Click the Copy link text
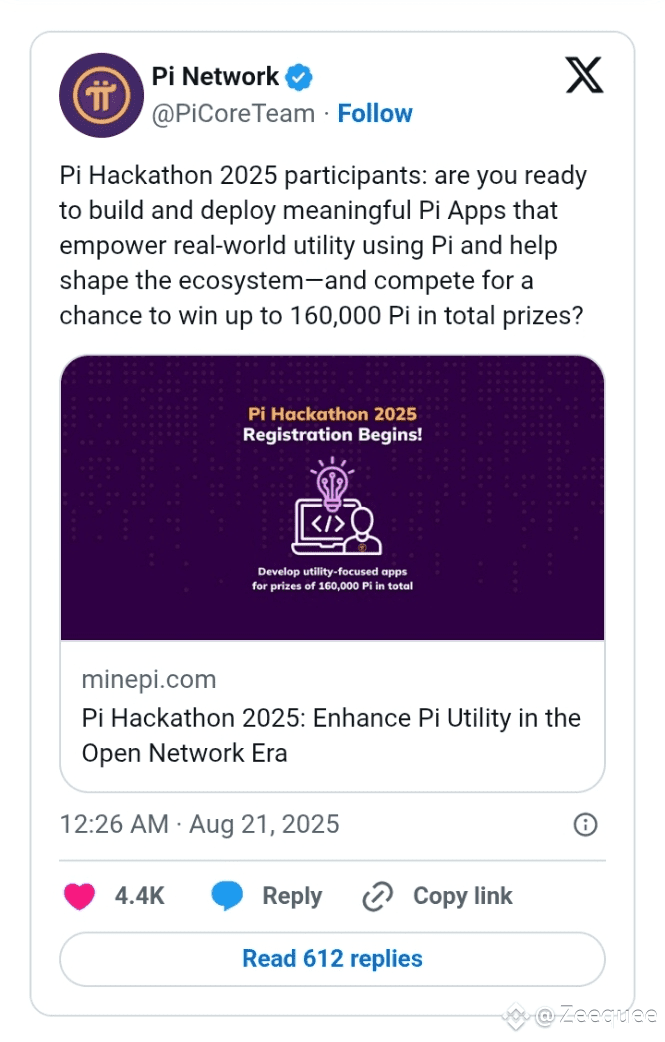 [x=462, y=896]
